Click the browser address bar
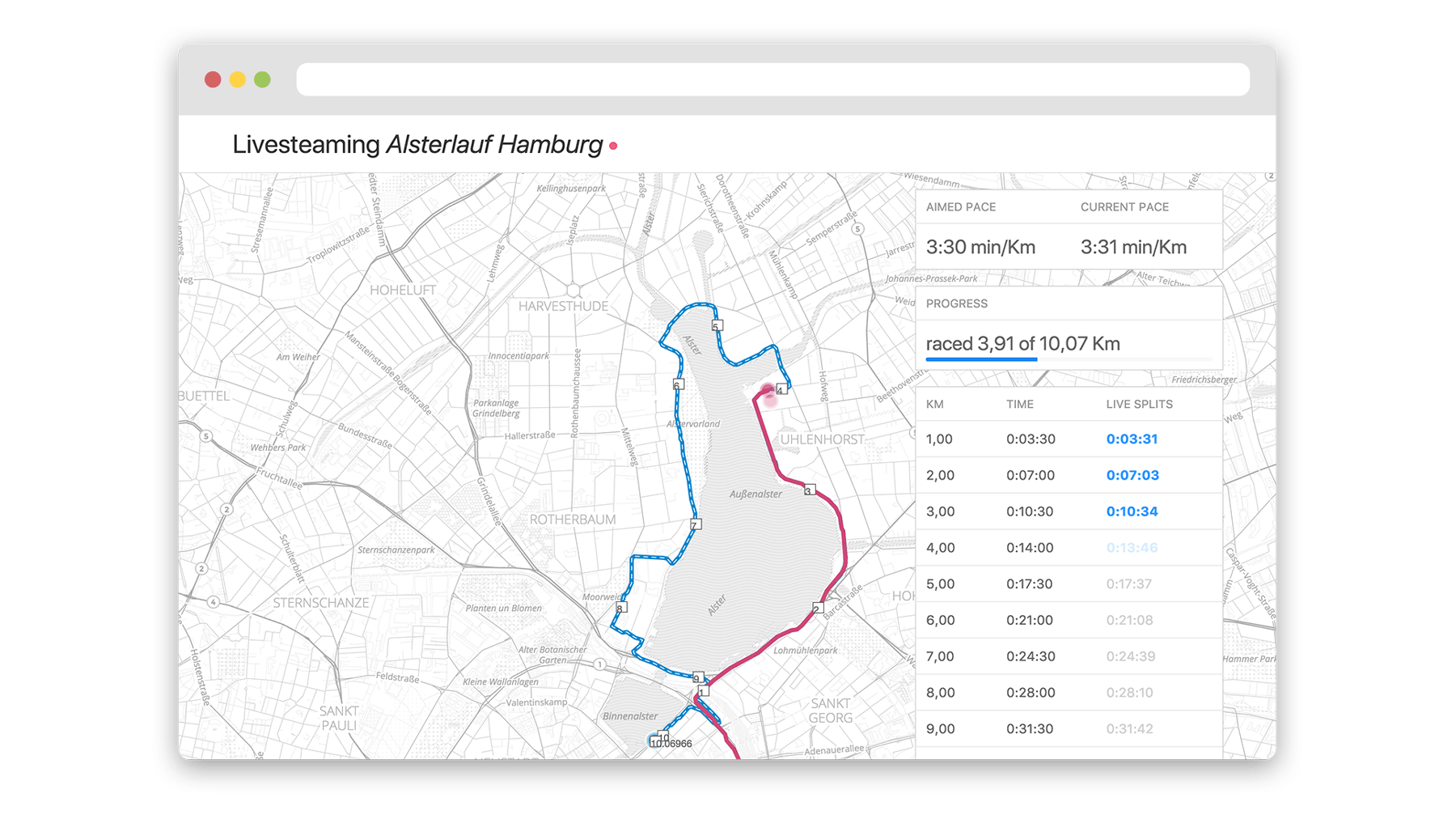The height and width of the screenshot is (819, 1456). [x=772, y=79]
